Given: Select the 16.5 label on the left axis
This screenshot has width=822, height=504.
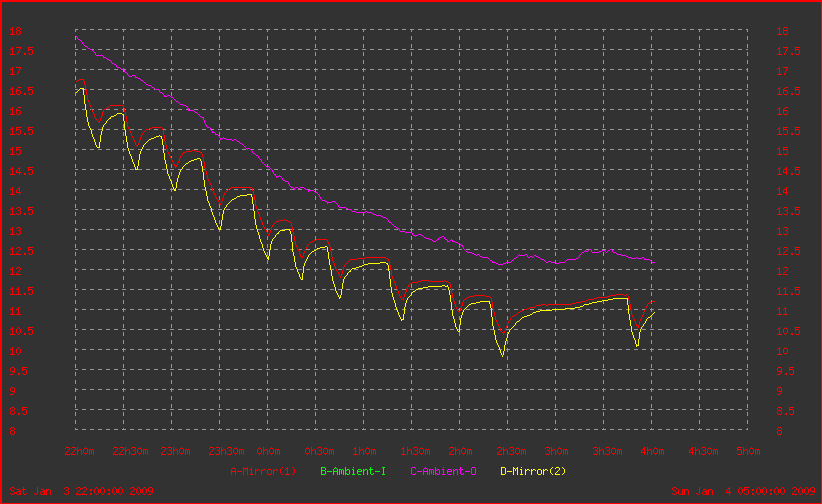Looking at the screenshot, I should point(21,91).
